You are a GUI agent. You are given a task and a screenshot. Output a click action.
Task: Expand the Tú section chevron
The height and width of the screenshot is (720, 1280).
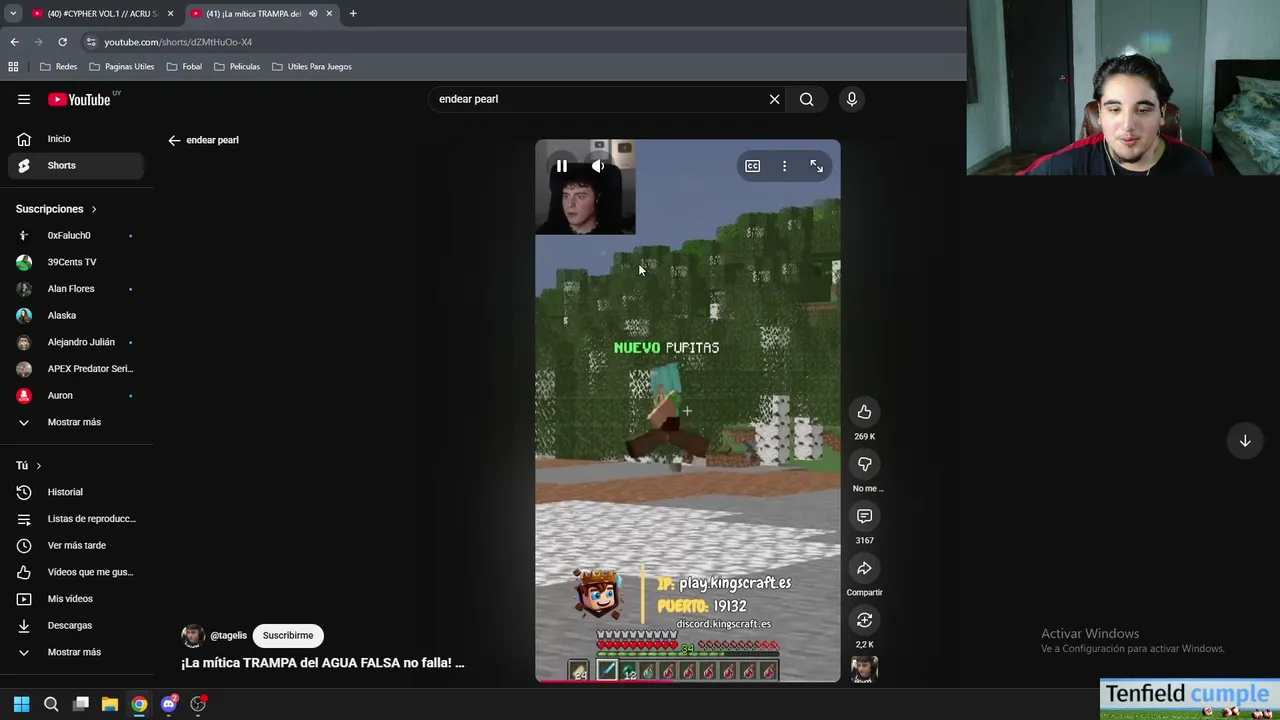39,466
